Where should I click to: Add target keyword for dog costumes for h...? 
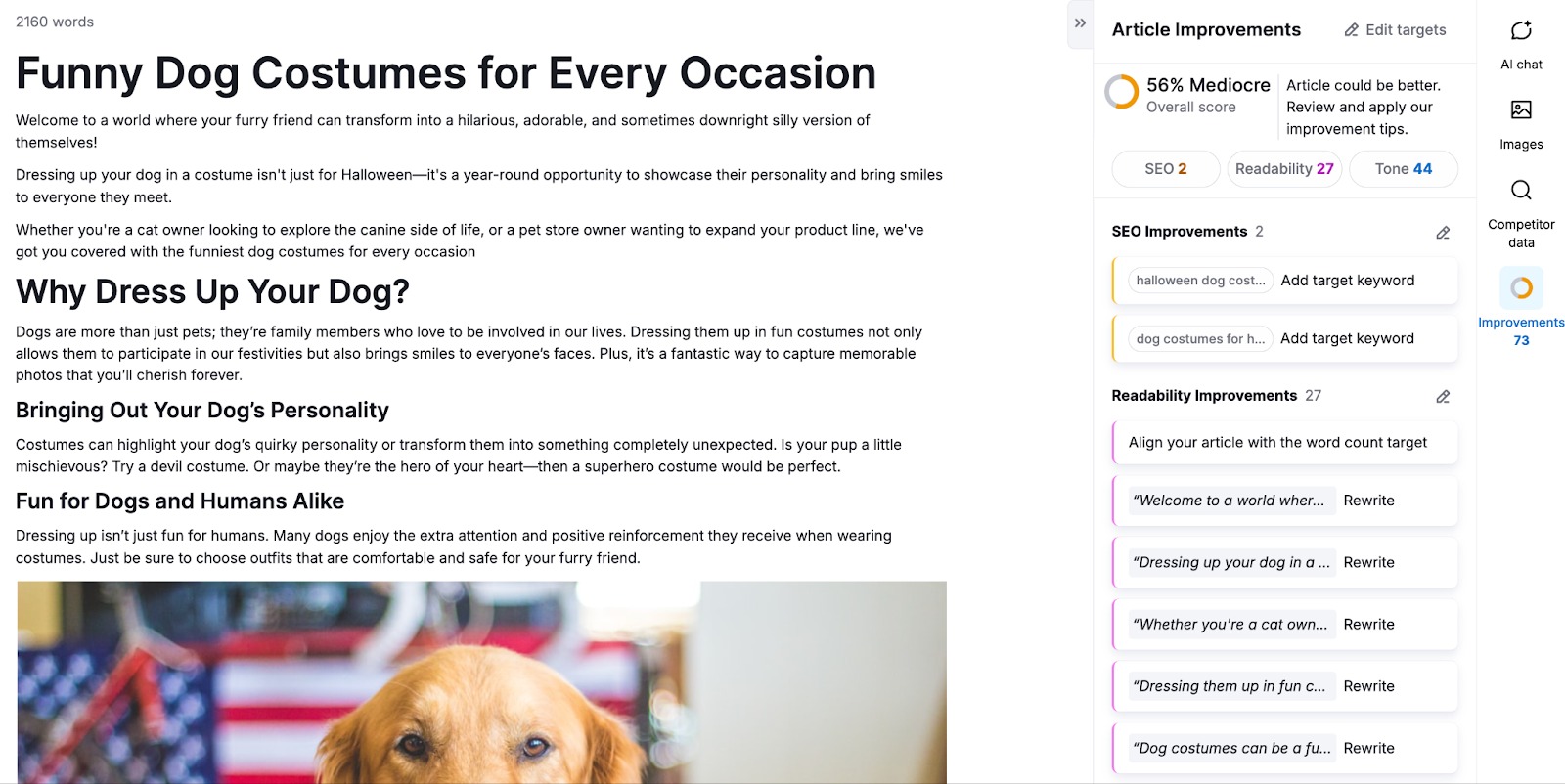click(x=1347, y=339)
